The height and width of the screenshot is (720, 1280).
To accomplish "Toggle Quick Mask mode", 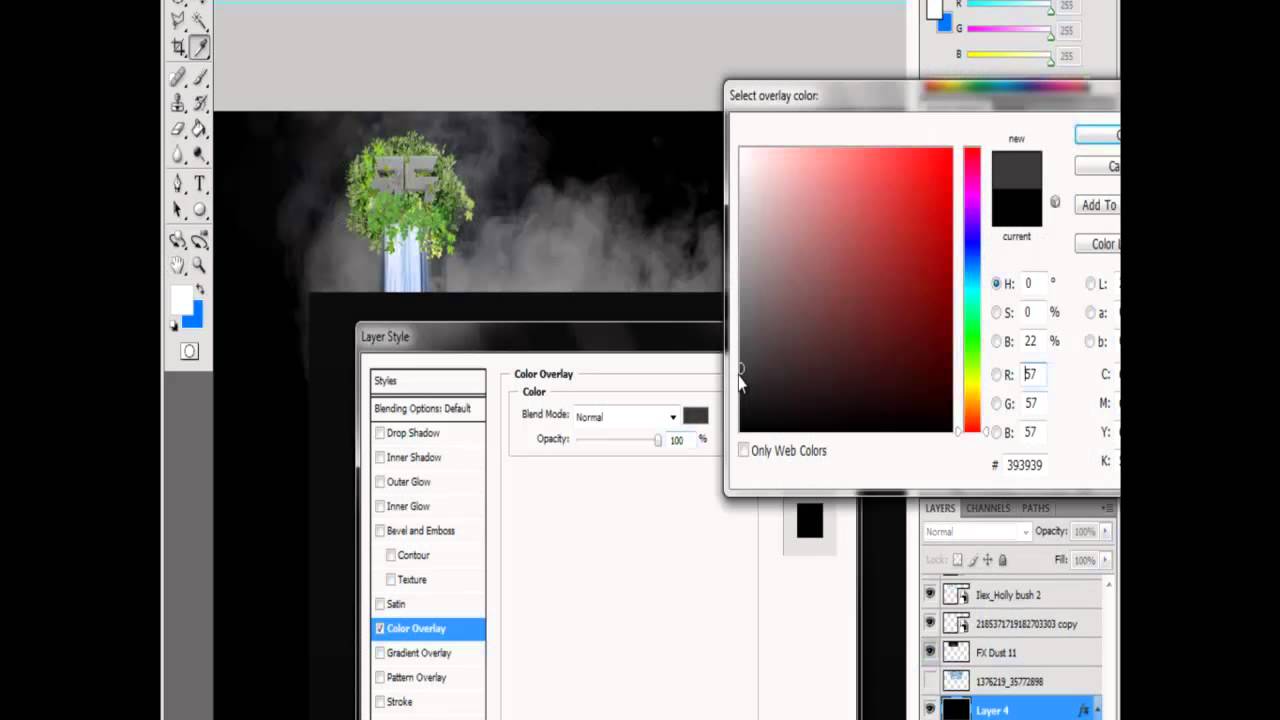I will coord(189,351).
